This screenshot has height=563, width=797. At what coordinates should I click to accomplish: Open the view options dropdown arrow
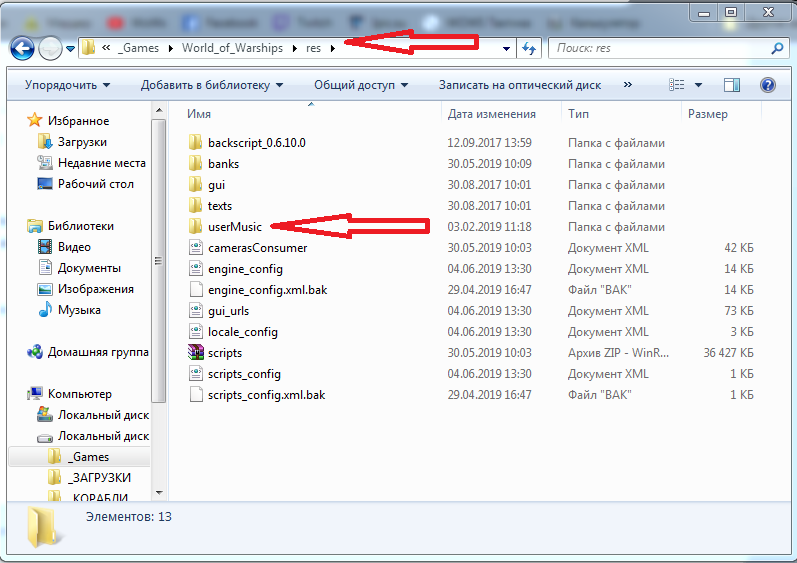click(698, 85)
